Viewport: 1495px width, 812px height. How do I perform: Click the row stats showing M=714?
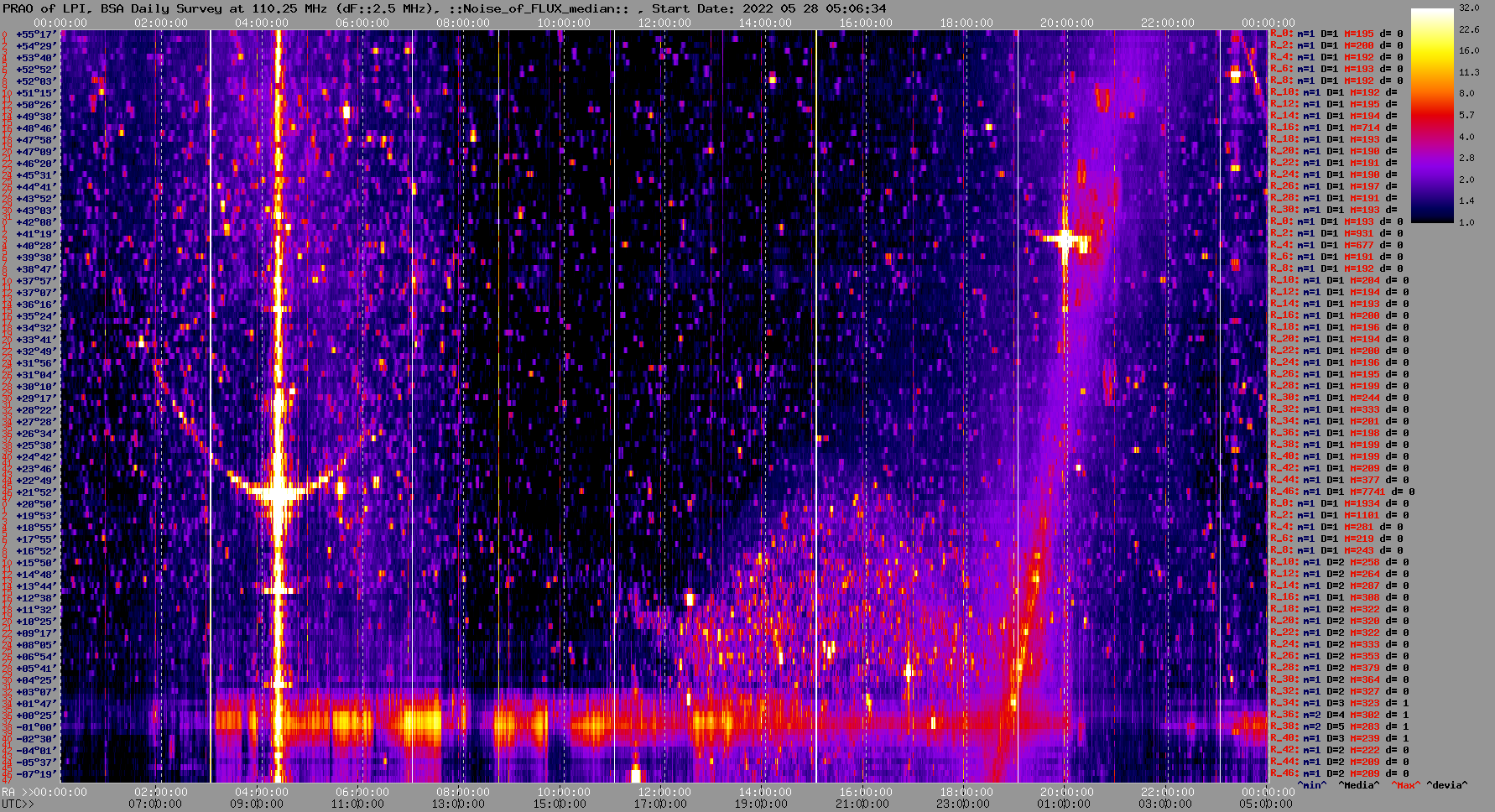(x=1334, y=128)
